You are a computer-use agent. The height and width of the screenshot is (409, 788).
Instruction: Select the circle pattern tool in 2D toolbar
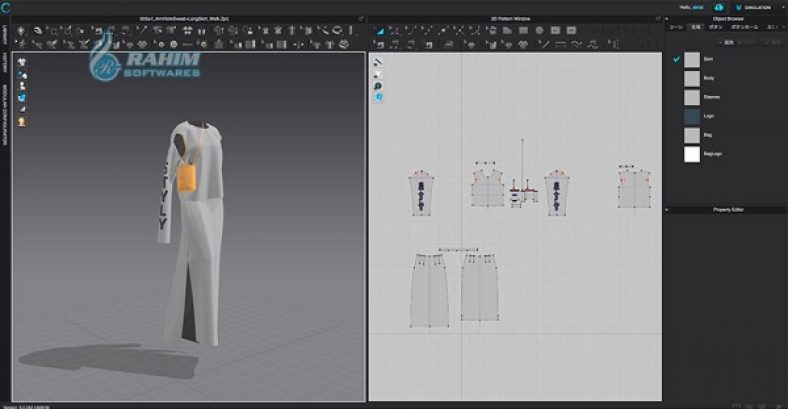point(540,31)
